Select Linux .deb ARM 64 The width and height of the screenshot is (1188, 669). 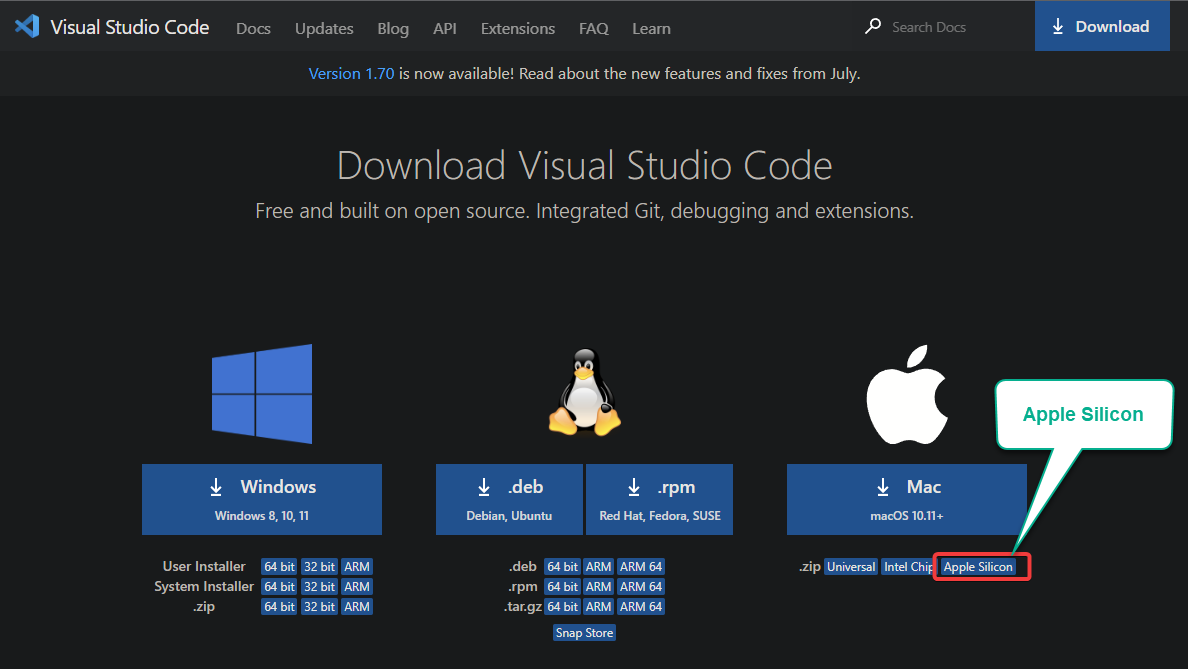click(641, 567)
